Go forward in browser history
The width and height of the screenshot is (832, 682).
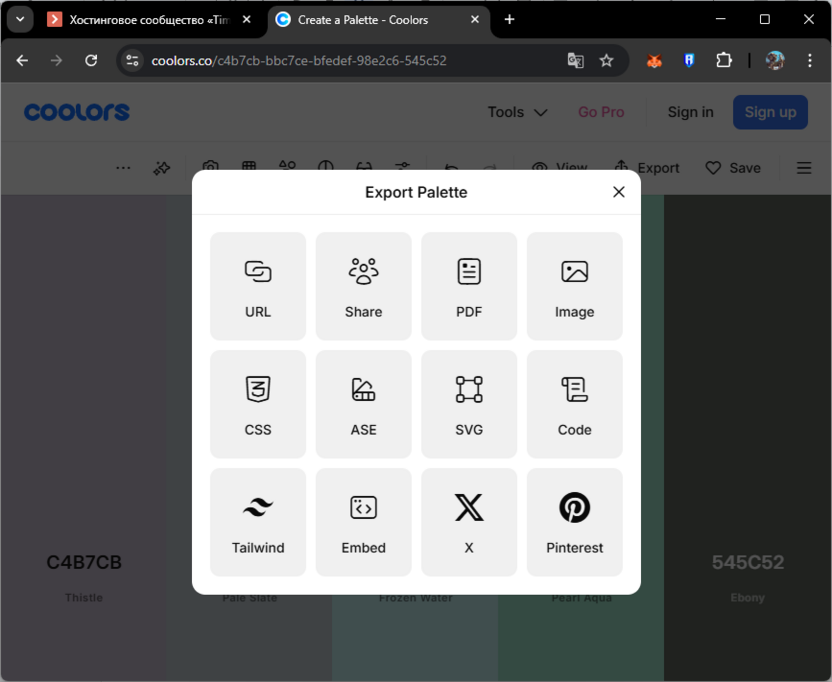click(56, 61)
